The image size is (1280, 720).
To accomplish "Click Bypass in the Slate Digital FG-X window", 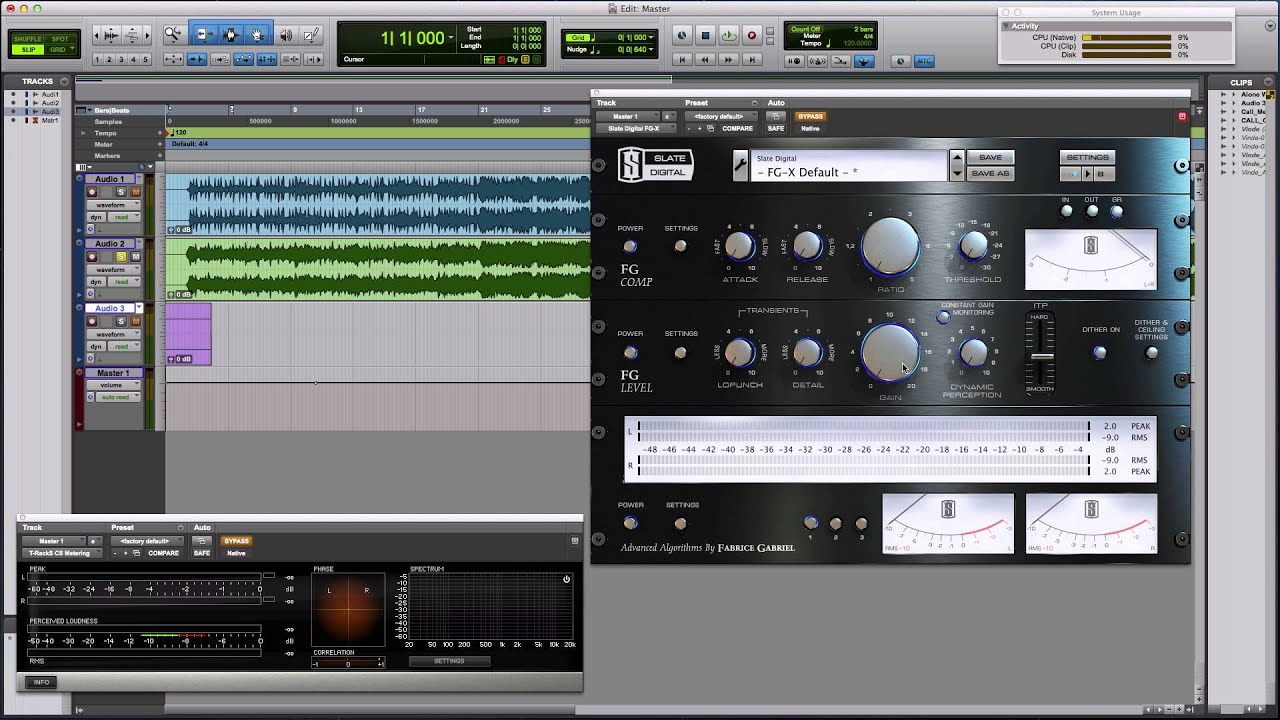I will pyautogui.click(x=810, y=116).
